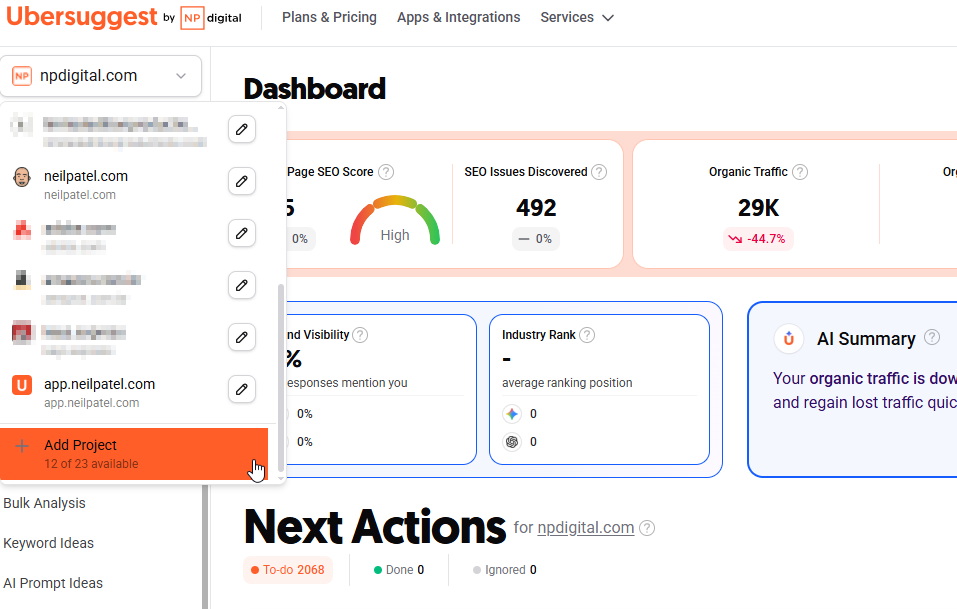Open AI Summary help icon
Screen dimensions: 957x609
[x=932, y=337]
